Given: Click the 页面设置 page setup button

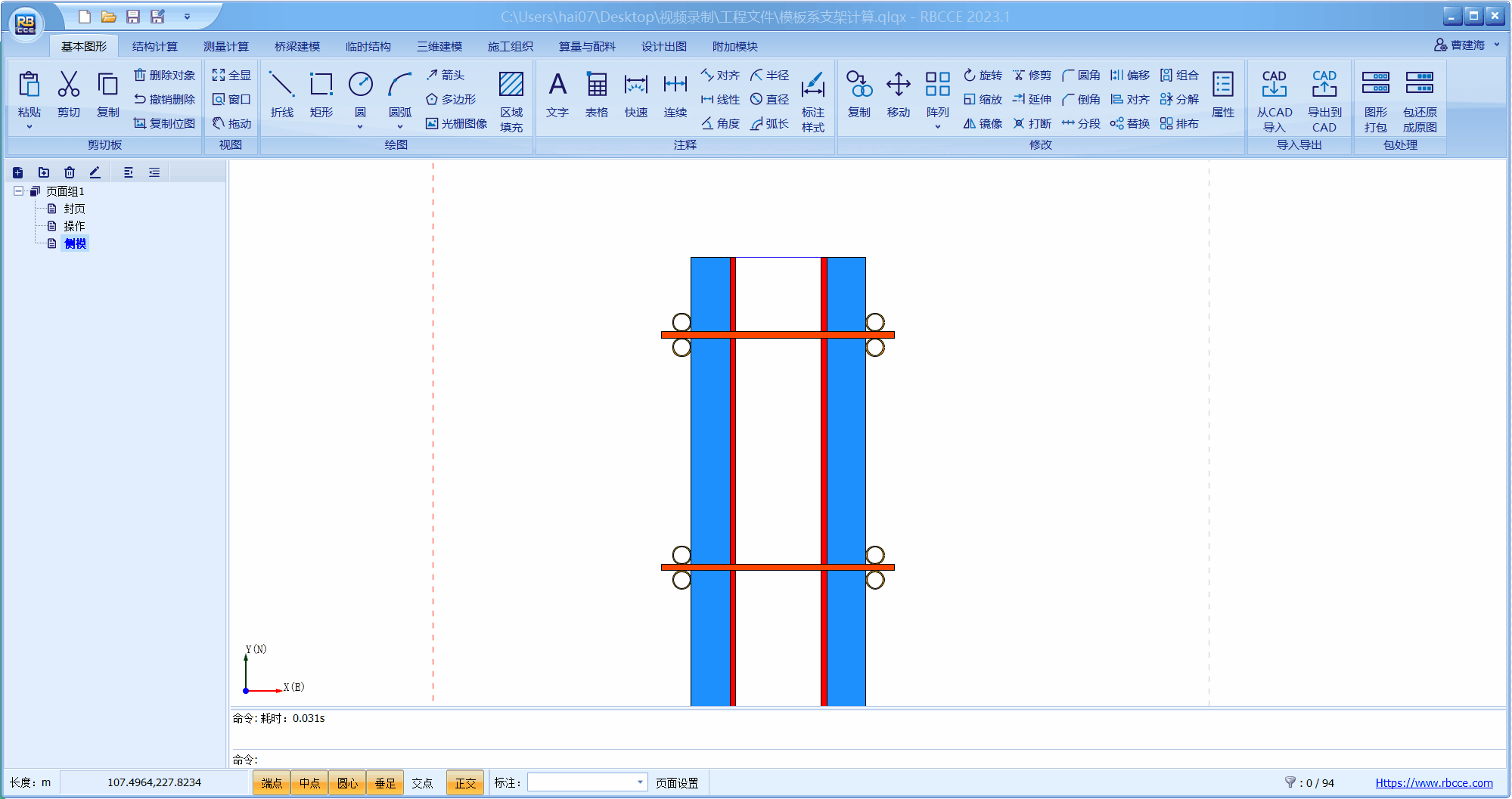Looking at the screenshot, I should point(677,783).
